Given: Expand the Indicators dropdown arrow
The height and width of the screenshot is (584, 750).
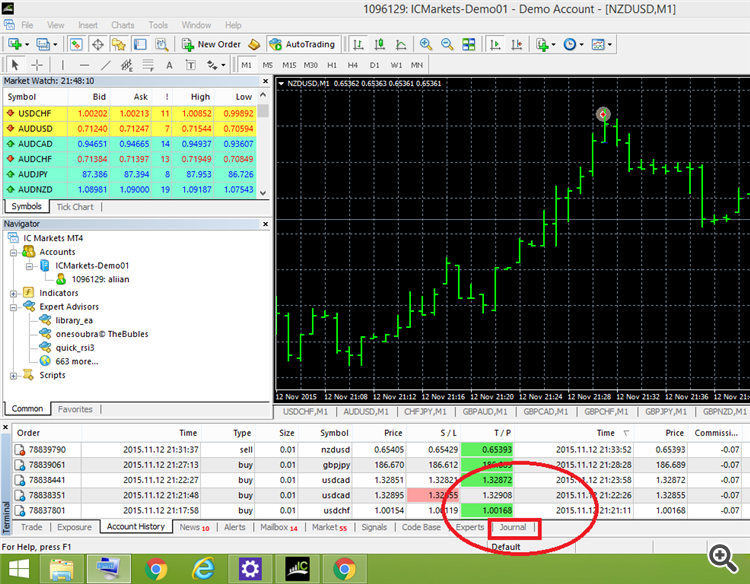Looking at the screenshot, I should pos(553,45).
